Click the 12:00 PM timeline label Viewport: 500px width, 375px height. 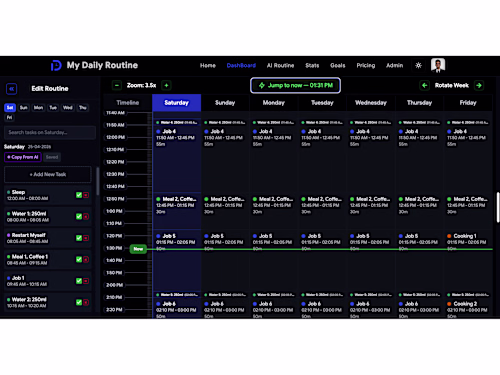[115, 137]
